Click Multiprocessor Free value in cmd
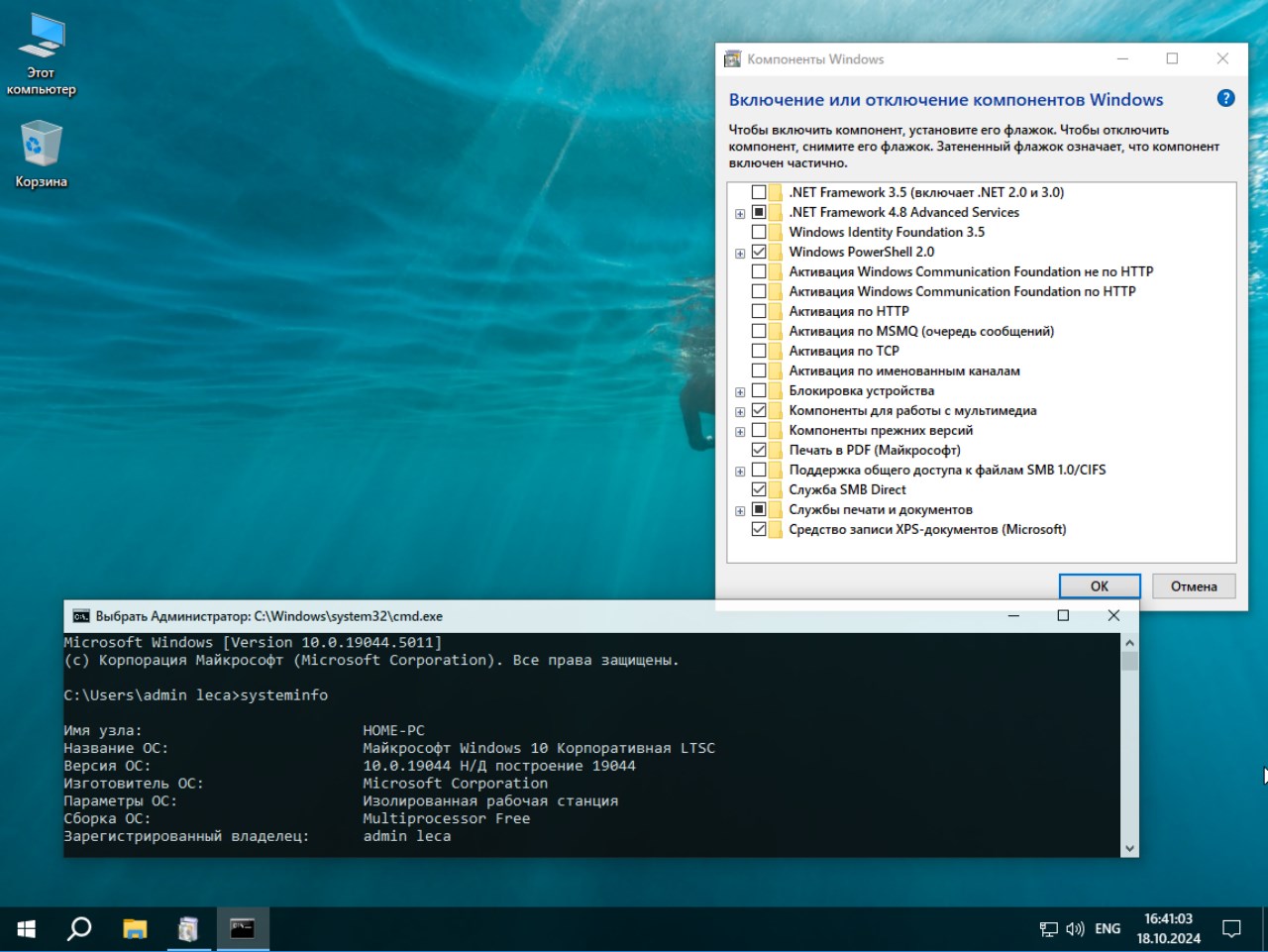 tap(446, 818)
